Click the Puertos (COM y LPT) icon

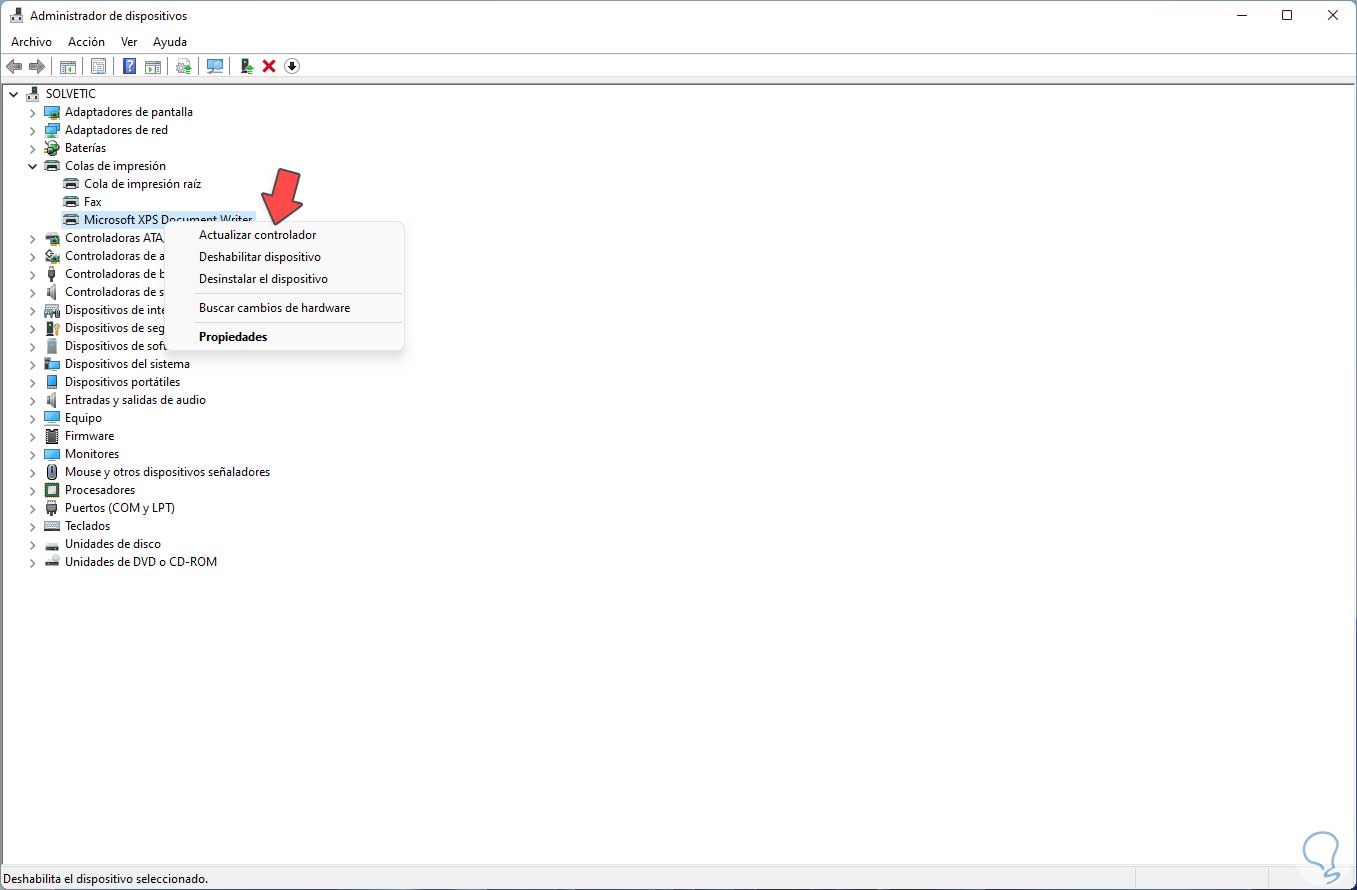click(x=52, y=508)
